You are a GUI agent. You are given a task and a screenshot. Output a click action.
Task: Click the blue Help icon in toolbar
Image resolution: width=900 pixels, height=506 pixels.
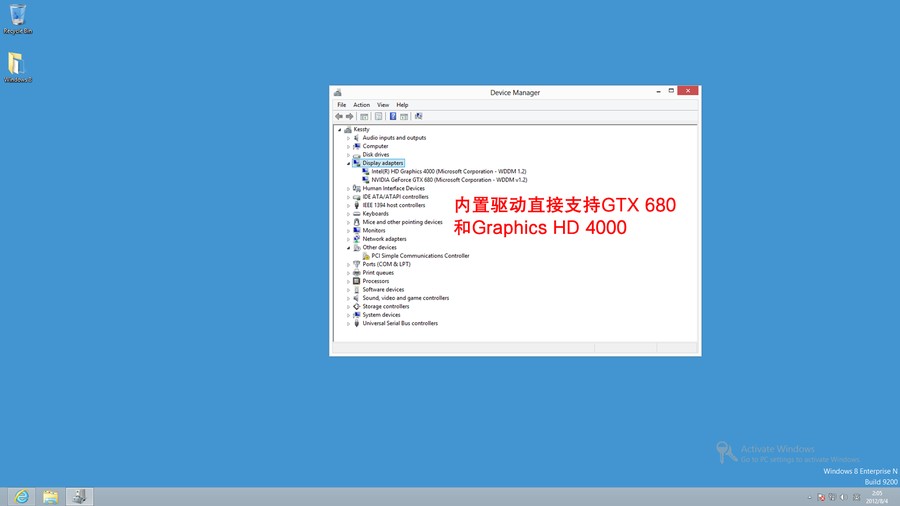[x=393, y=116]
